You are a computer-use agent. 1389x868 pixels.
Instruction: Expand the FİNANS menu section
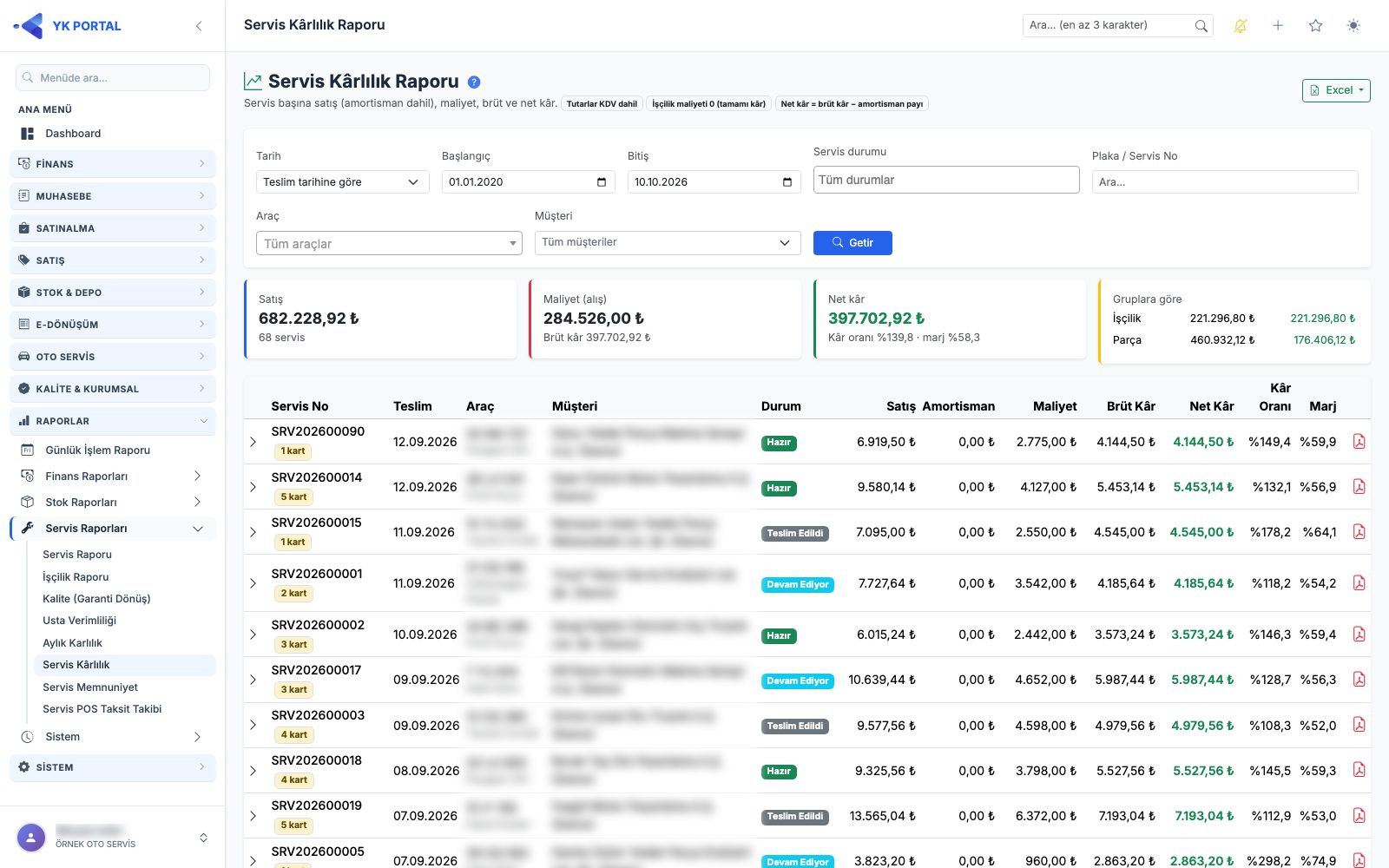coord(113,164)
